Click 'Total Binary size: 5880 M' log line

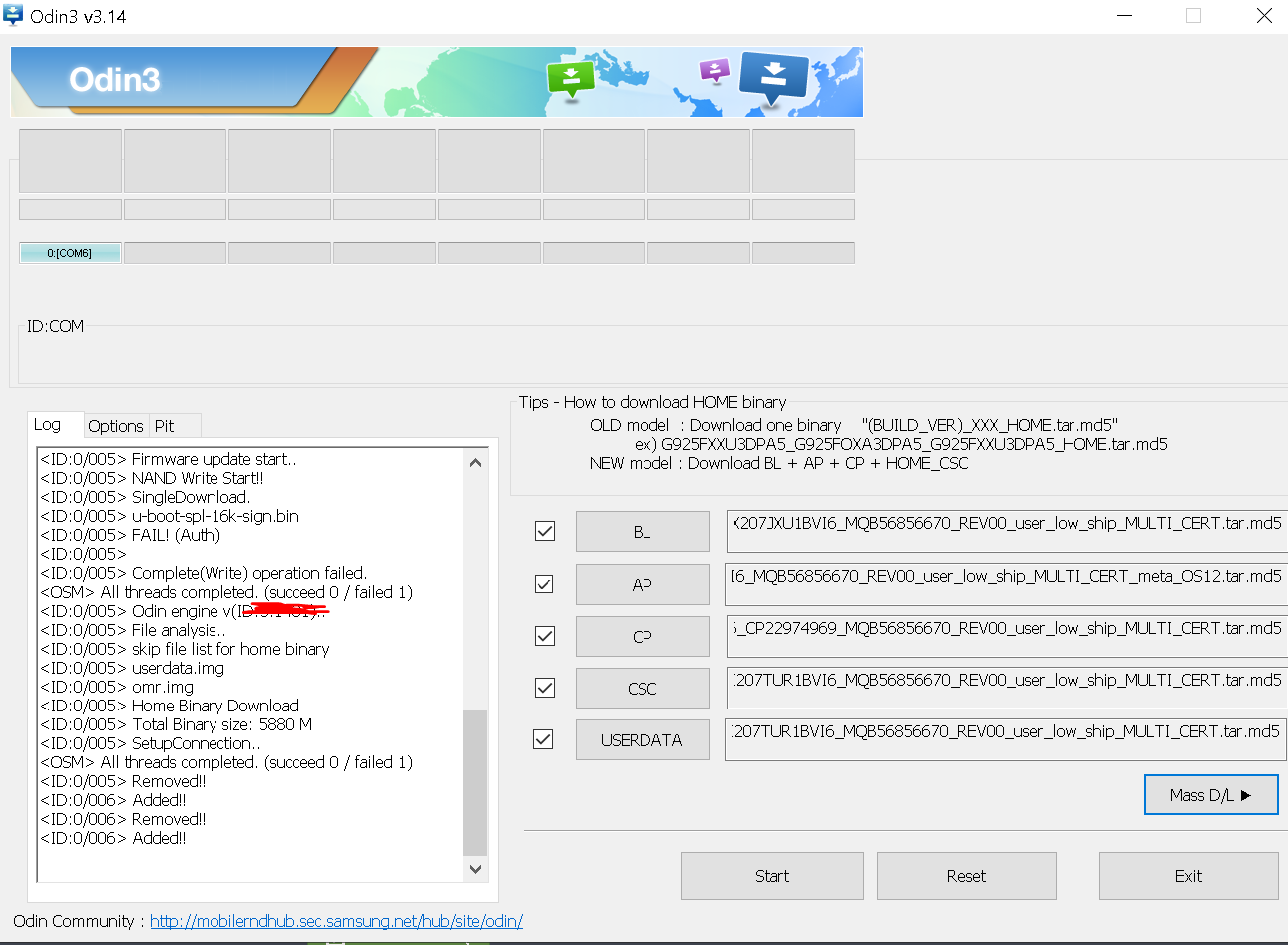[x=177, y=724]
